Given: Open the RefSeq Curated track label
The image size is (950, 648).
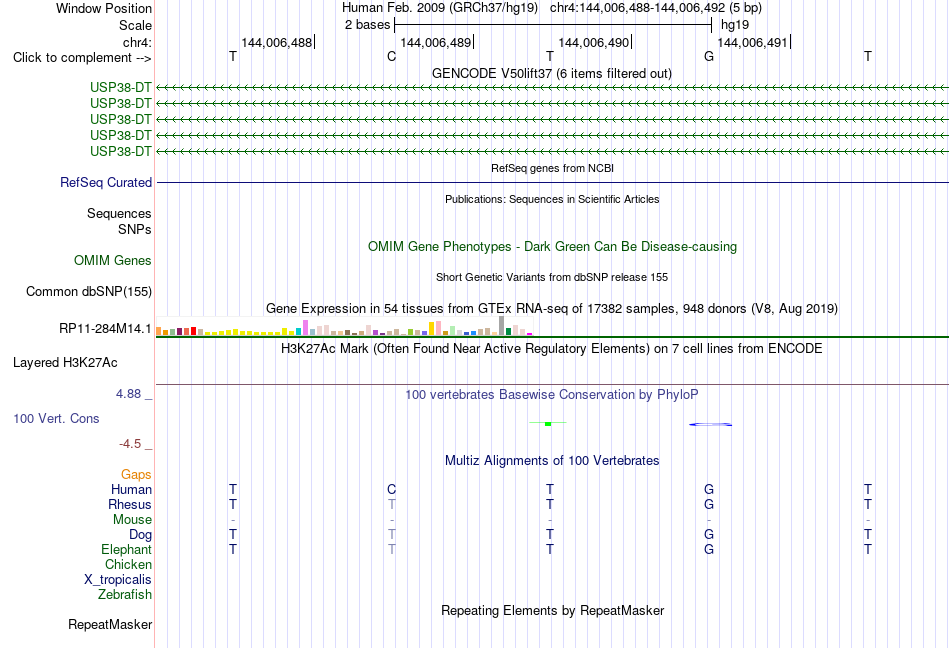Looking at the screenshot, I should pos(106,182).
